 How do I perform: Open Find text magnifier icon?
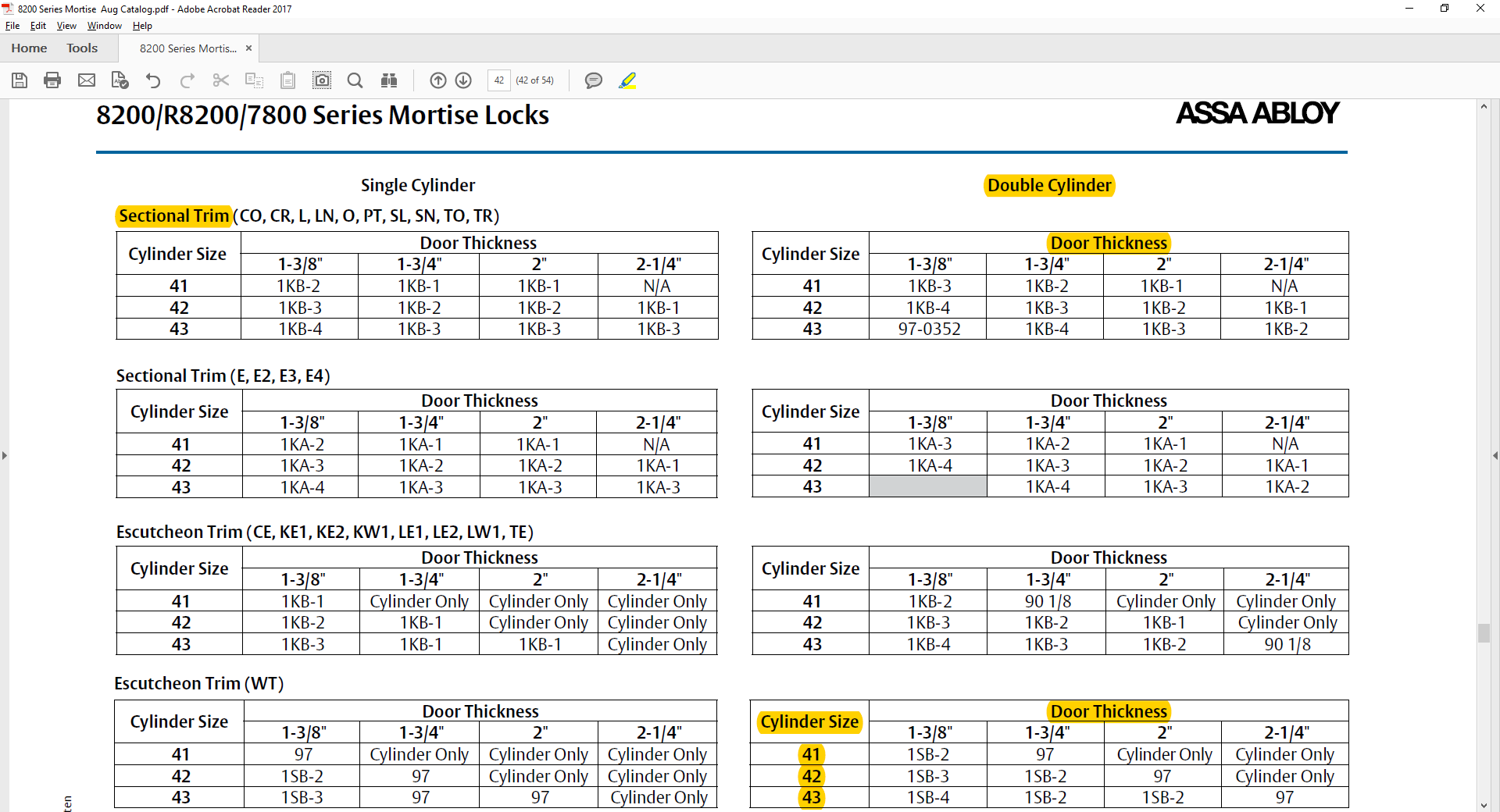[355, 80]
